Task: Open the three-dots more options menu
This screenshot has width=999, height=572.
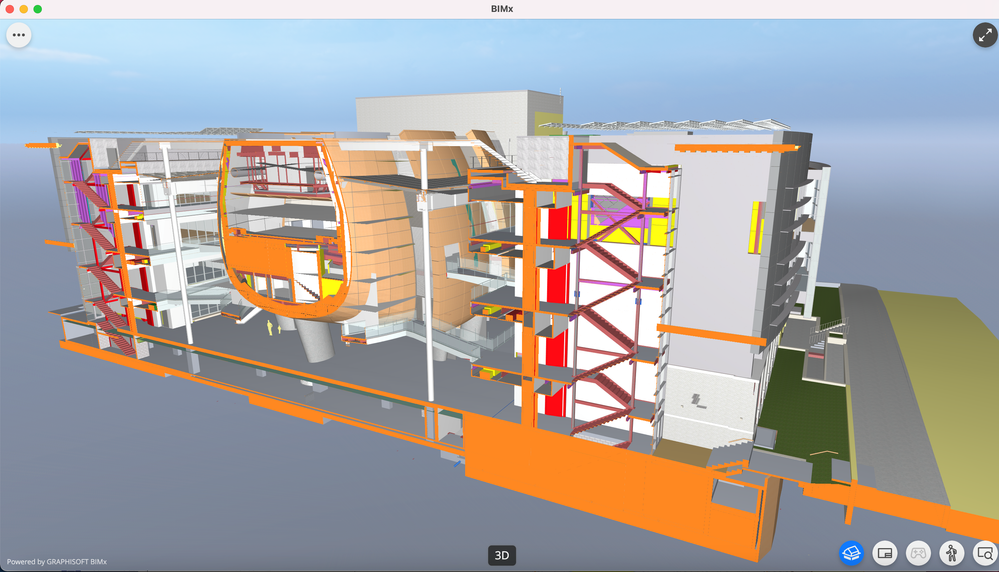Action: tap(19, 35)
